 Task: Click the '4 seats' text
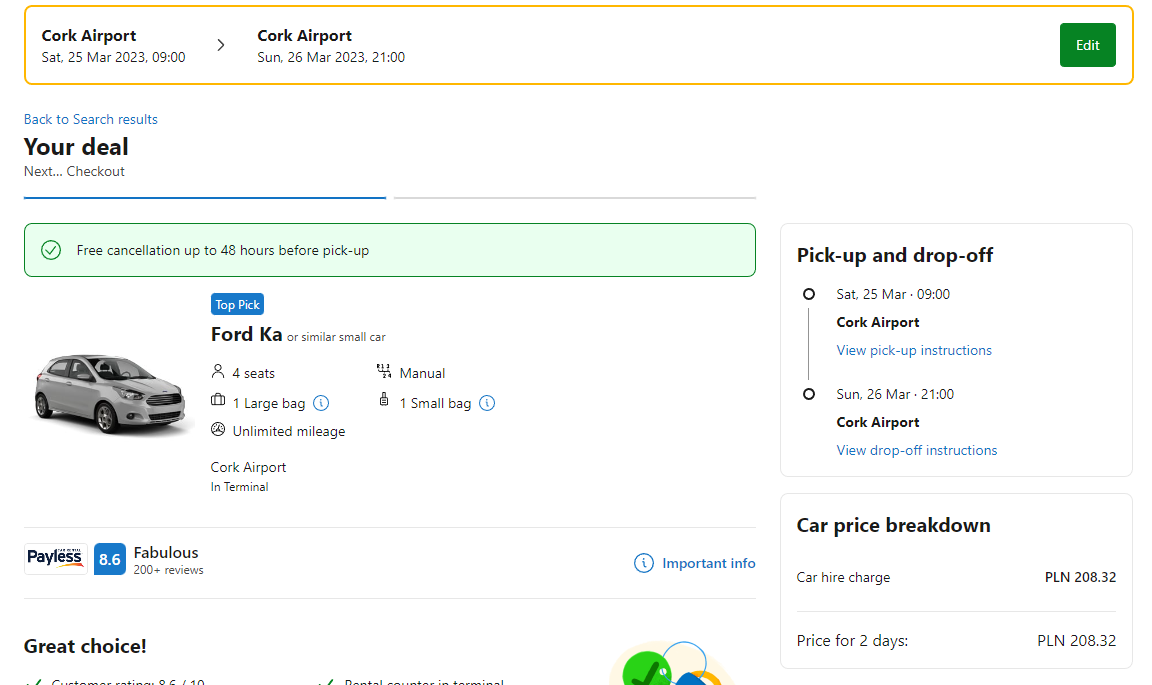tap(253, 373)
